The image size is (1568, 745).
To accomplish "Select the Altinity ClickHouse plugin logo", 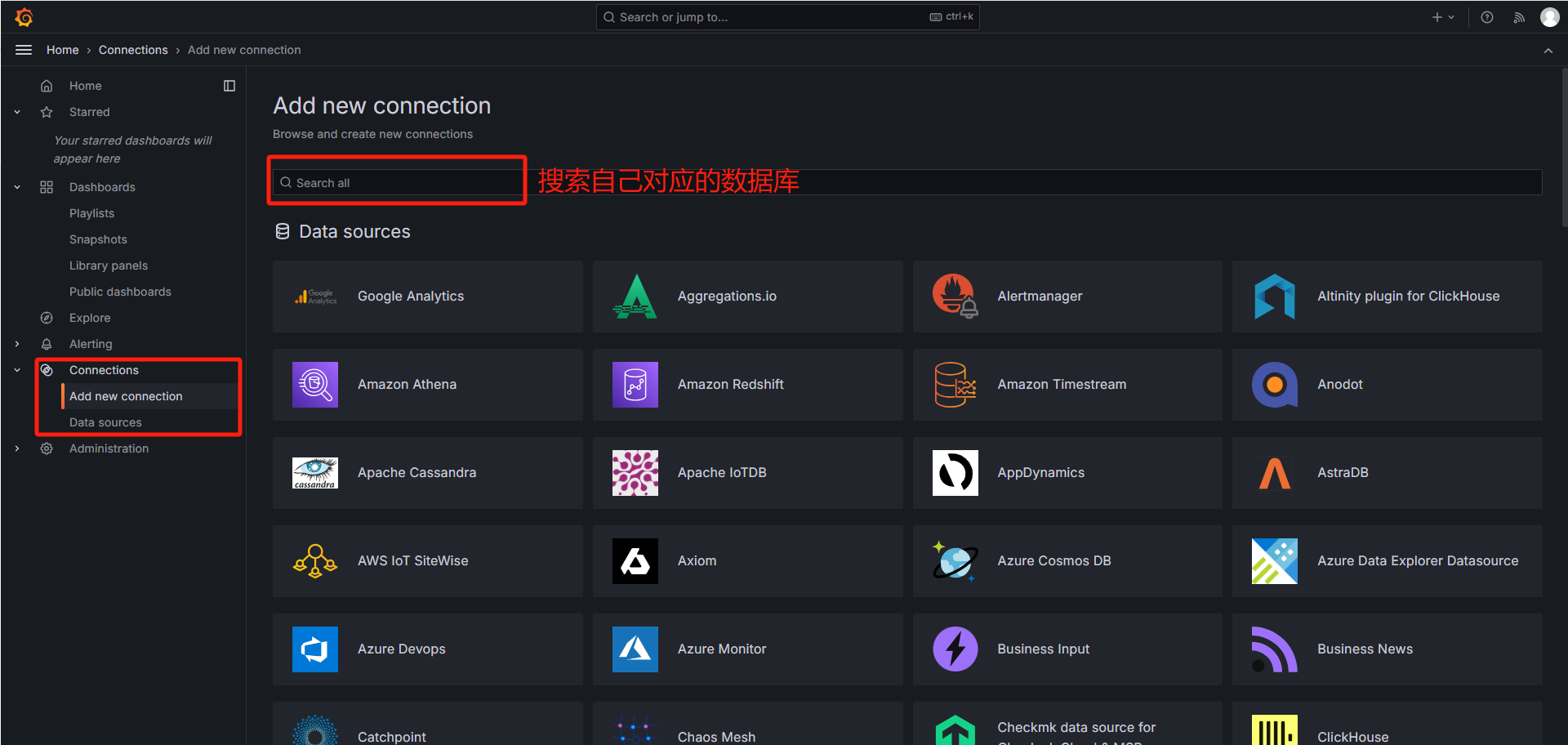I will click(1275, 297).
